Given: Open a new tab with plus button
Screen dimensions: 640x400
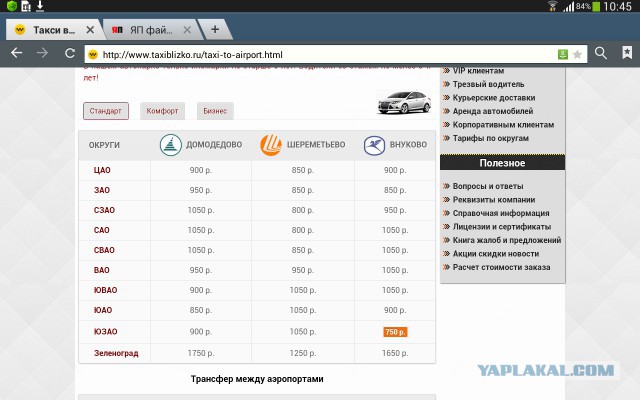Looking at the screenshot, I should tap(215, 29).
